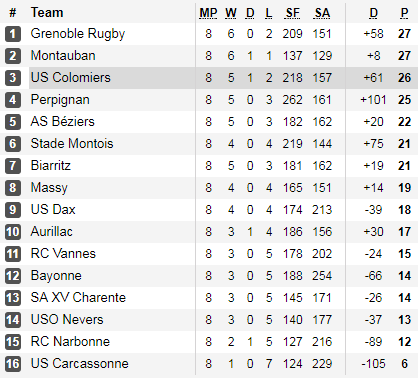Sort by the W wins header
The width and height of the screenshot is (418, 378).
[231, 13]
